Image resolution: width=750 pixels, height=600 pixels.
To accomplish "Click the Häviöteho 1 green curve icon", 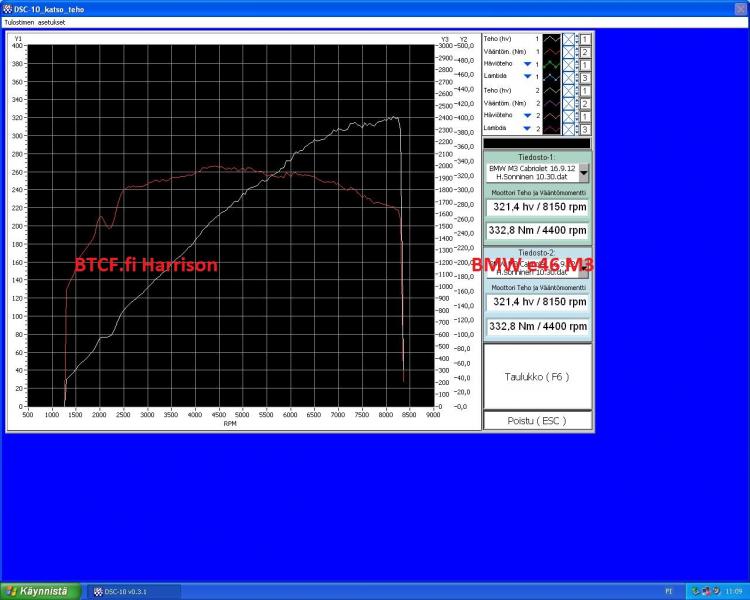I will [550, 63].
